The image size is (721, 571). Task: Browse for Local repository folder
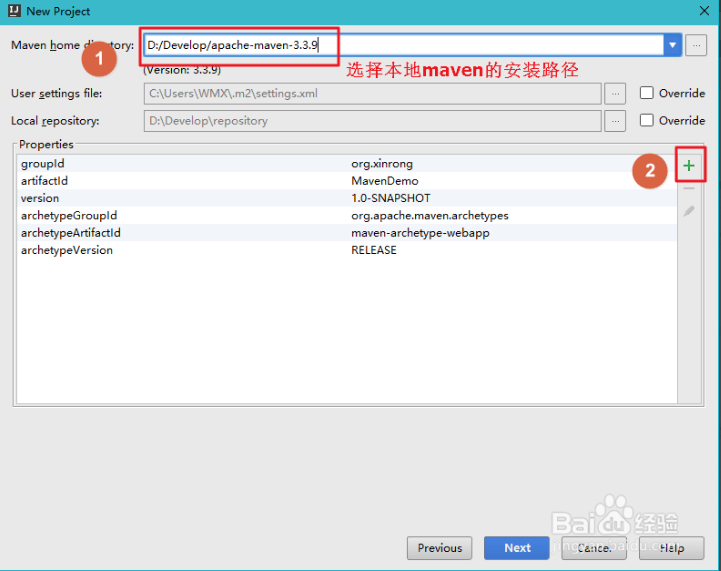coord(615,121)
